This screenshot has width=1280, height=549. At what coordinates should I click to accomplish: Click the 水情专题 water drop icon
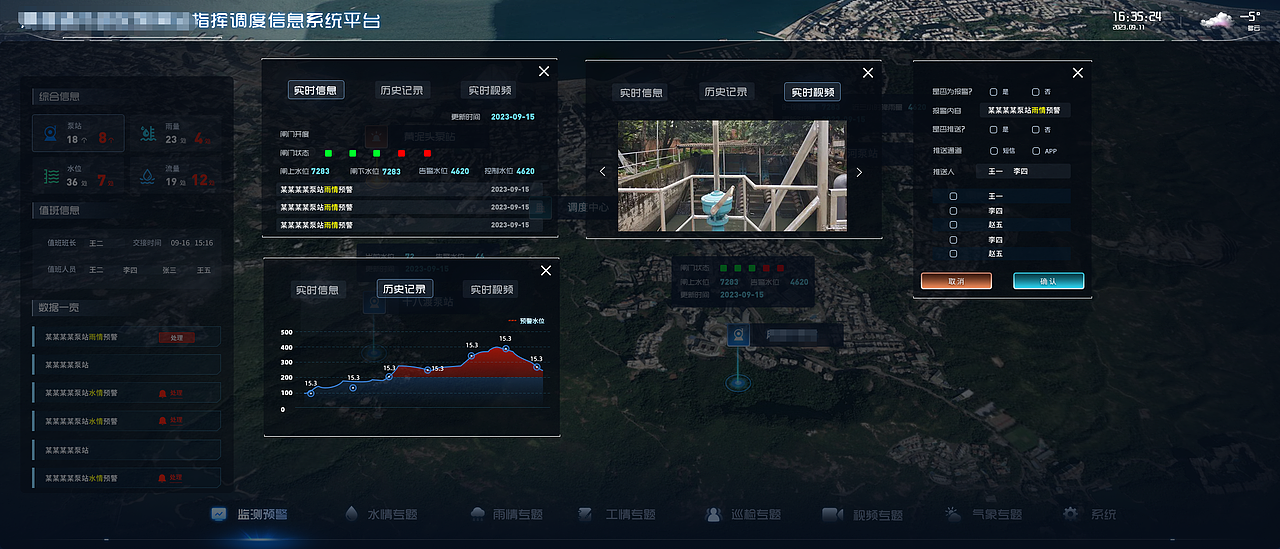(351, 514)
